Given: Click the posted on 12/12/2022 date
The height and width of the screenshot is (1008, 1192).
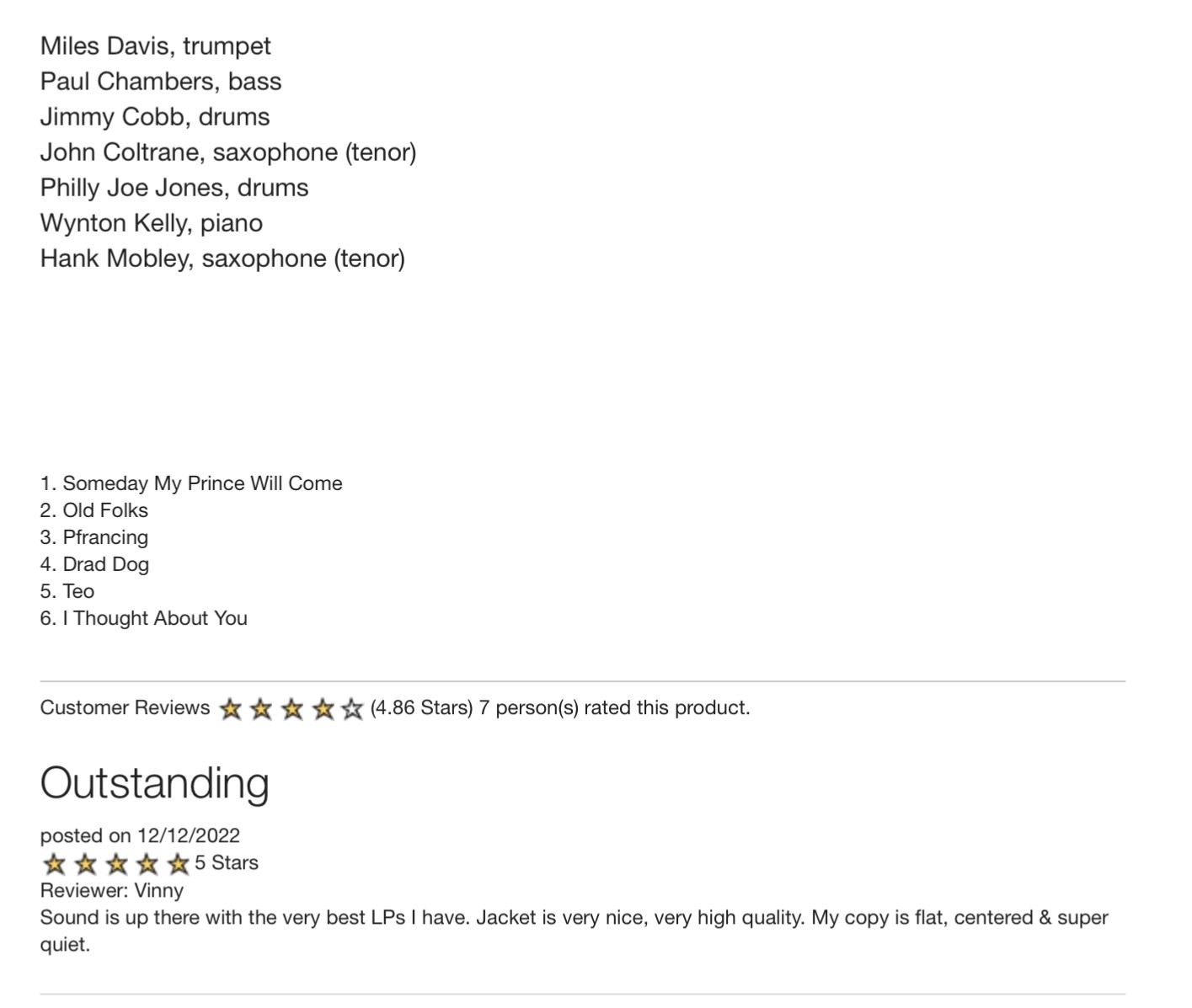Looking at the screenshot, I should pyautogui.click(x=140, y=835).
